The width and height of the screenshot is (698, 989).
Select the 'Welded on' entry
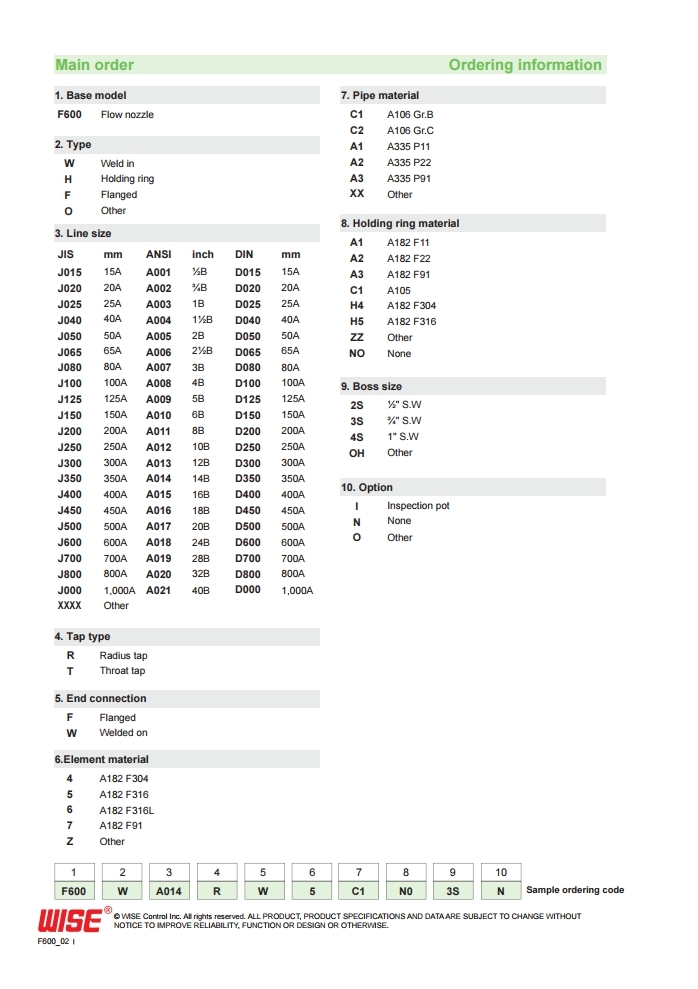click(x=124, y=733)
